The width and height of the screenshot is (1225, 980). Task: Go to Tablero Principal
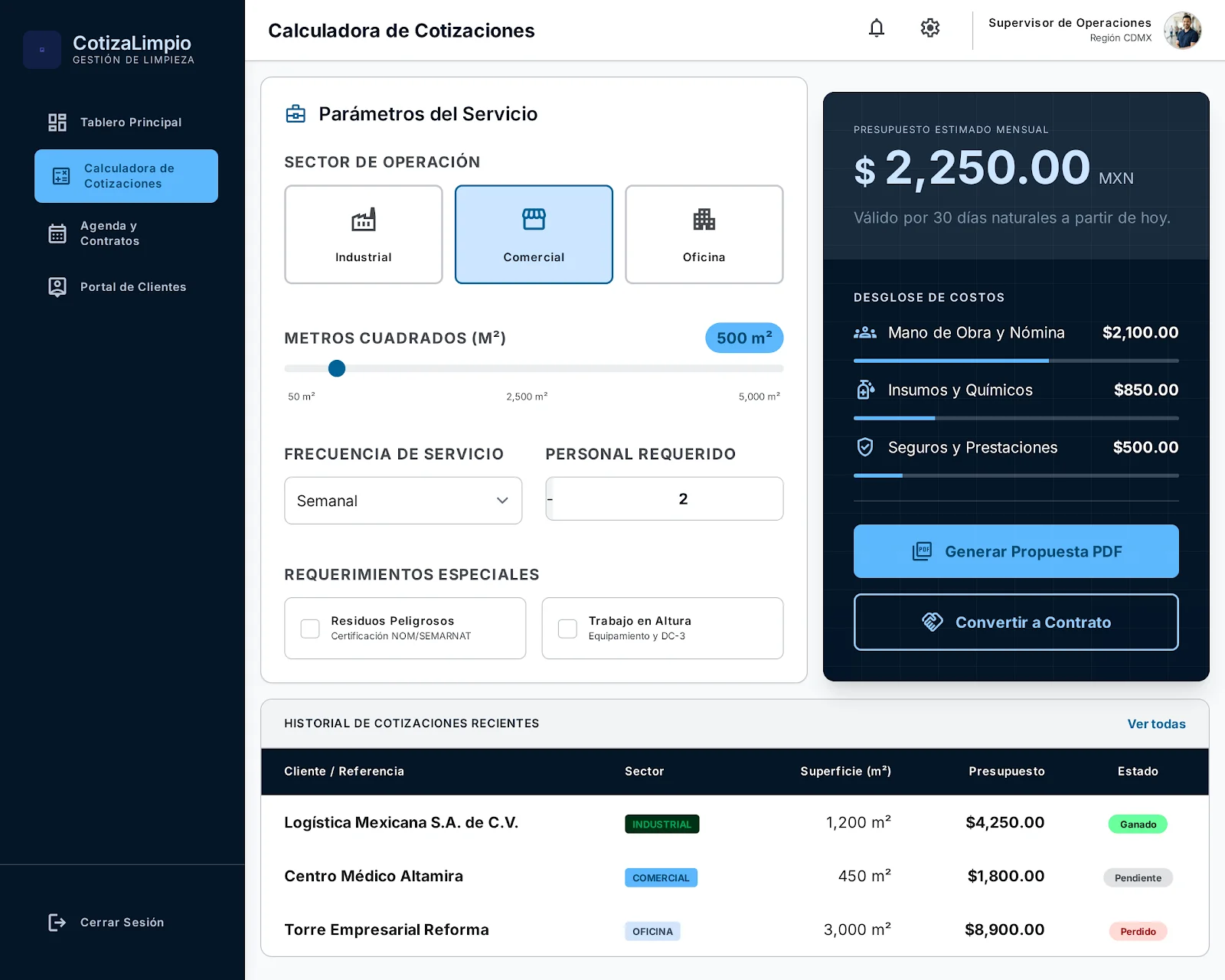click(x=126, y=122)
